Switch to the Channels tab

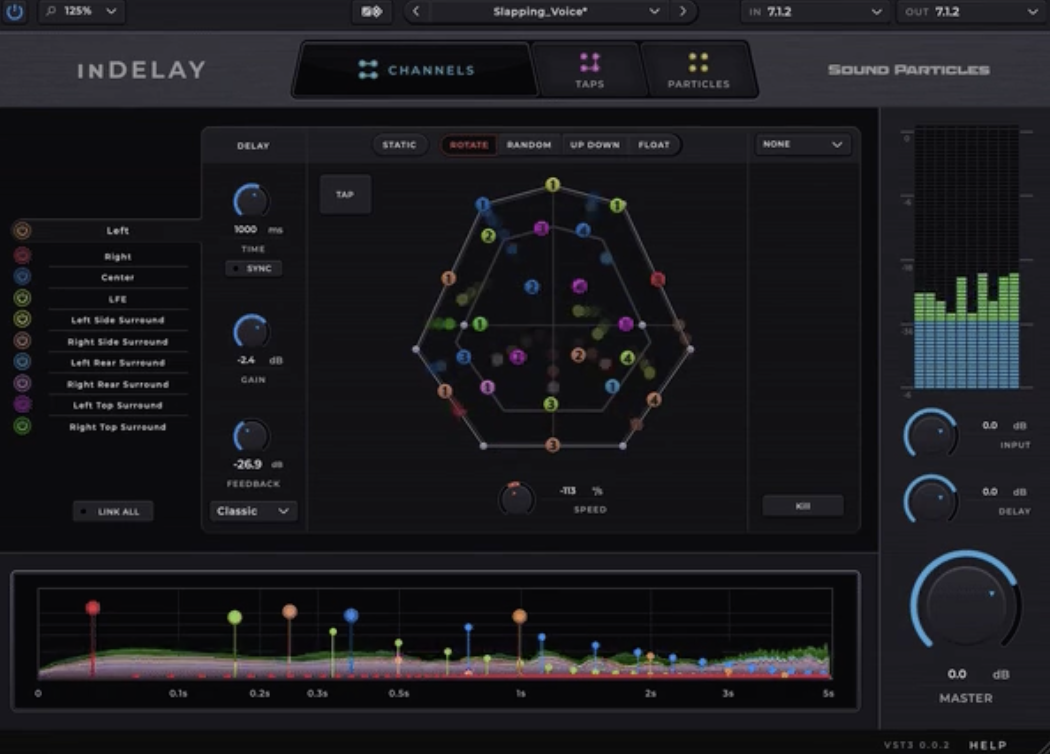[x=415, y=70]
